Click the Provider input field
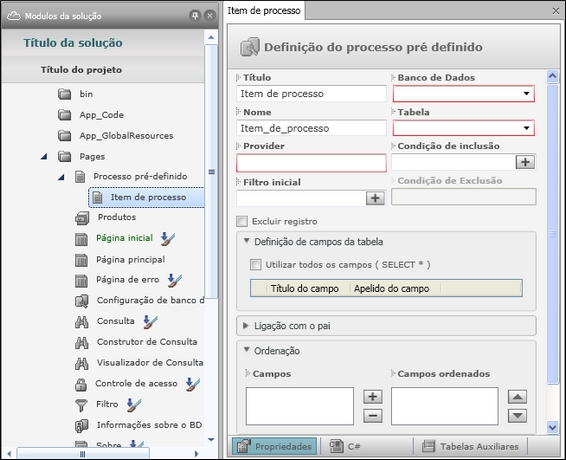This screenshot has height=460, width=566. pyautogui.click(x=311, y=163)
